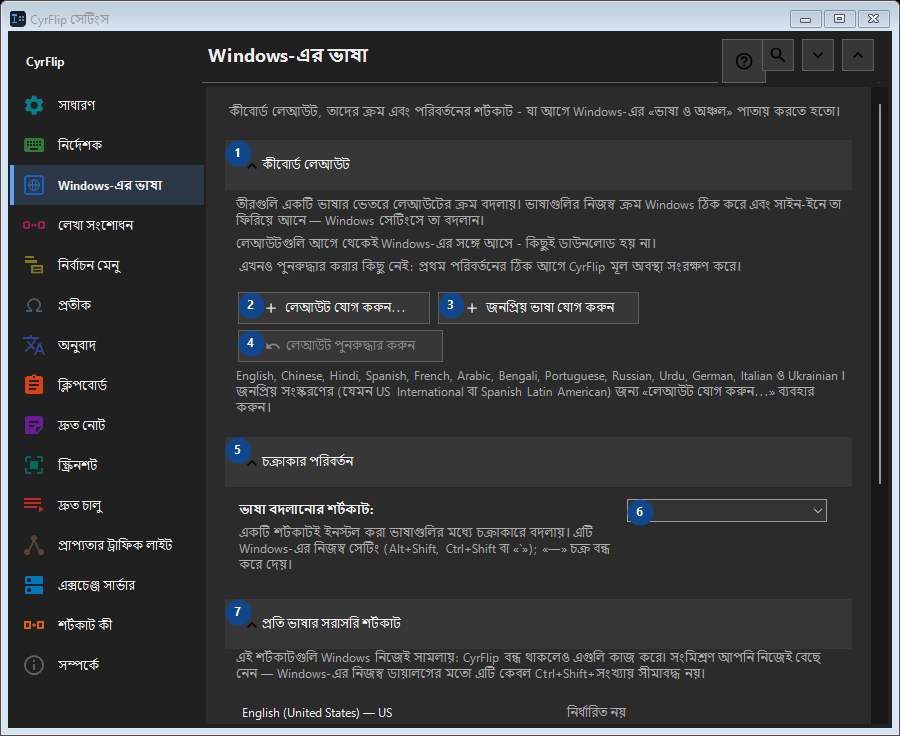Click the undo arrow on লেআউট পুনরুদ্ধার করুন

[273, 346]
